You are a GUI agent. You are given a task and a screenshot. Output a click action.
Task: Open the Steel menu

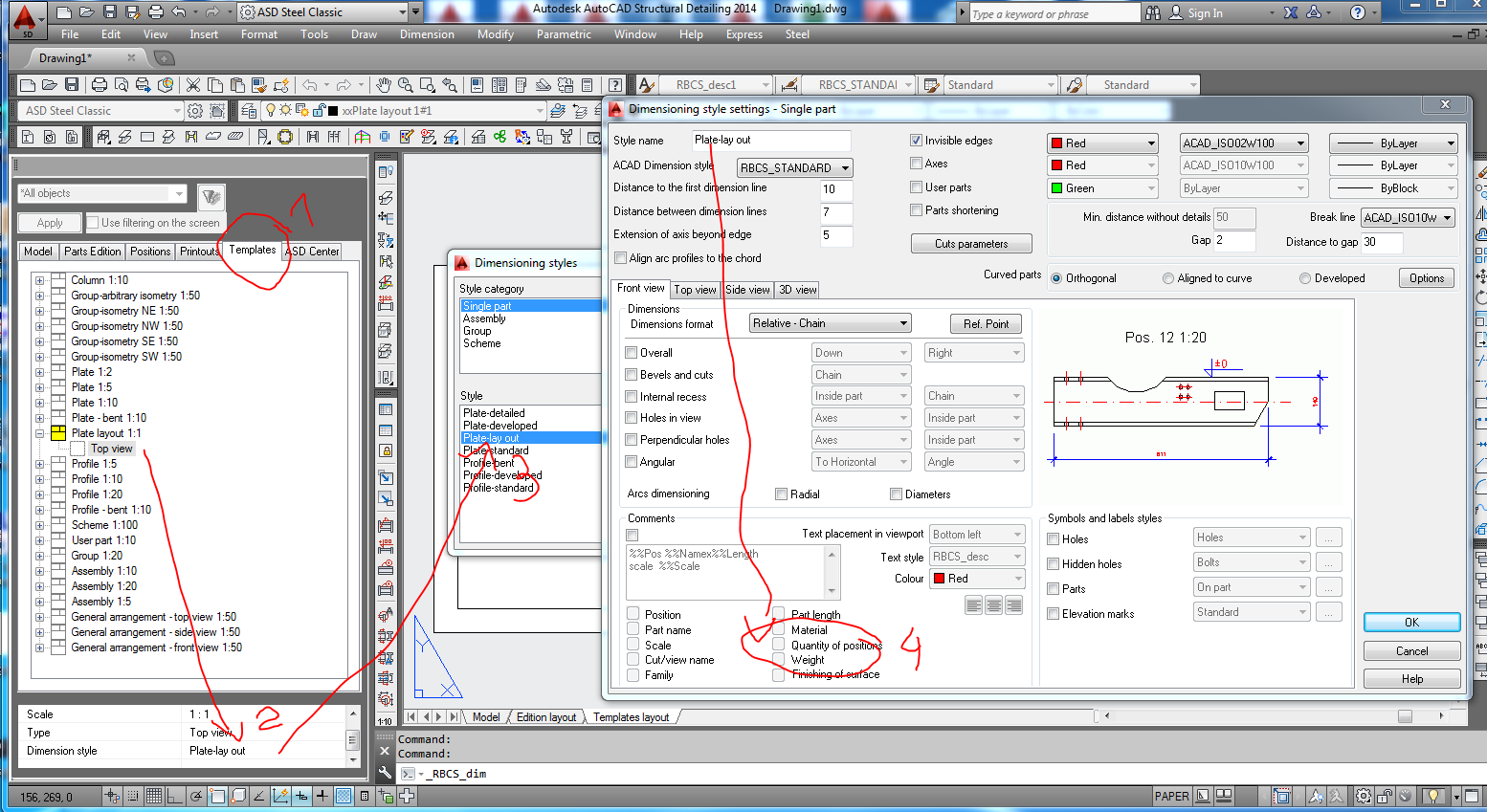coord(797,34)
